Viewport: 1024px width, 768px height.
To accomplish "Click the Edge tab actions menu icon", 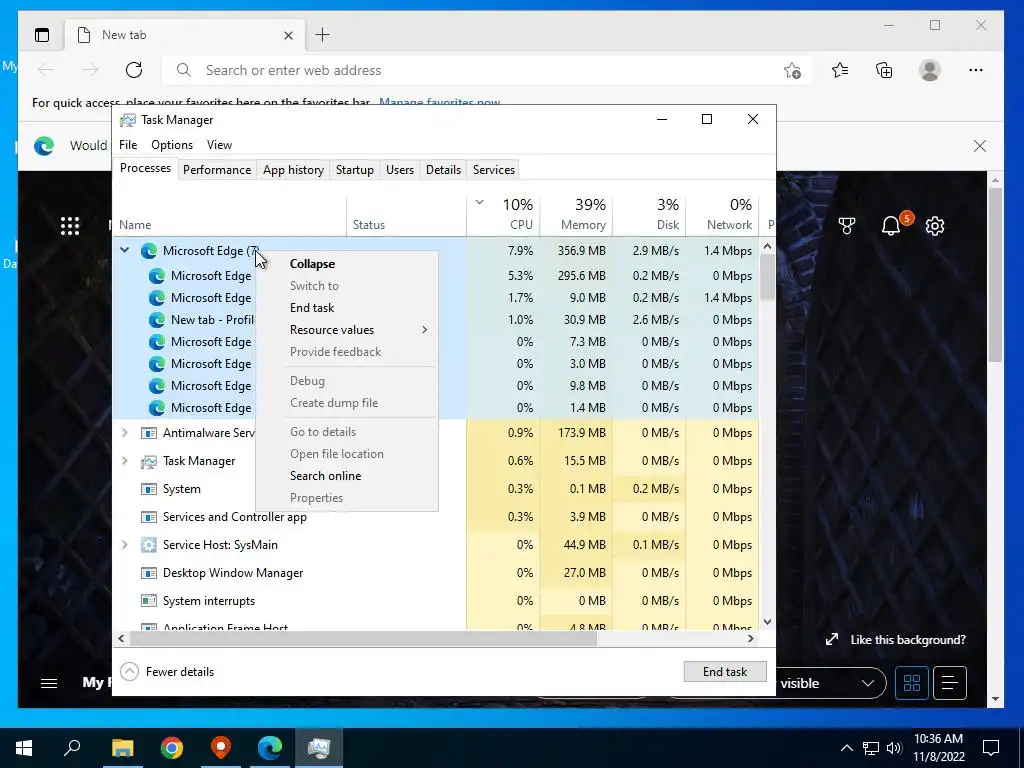I will [42, 35].
